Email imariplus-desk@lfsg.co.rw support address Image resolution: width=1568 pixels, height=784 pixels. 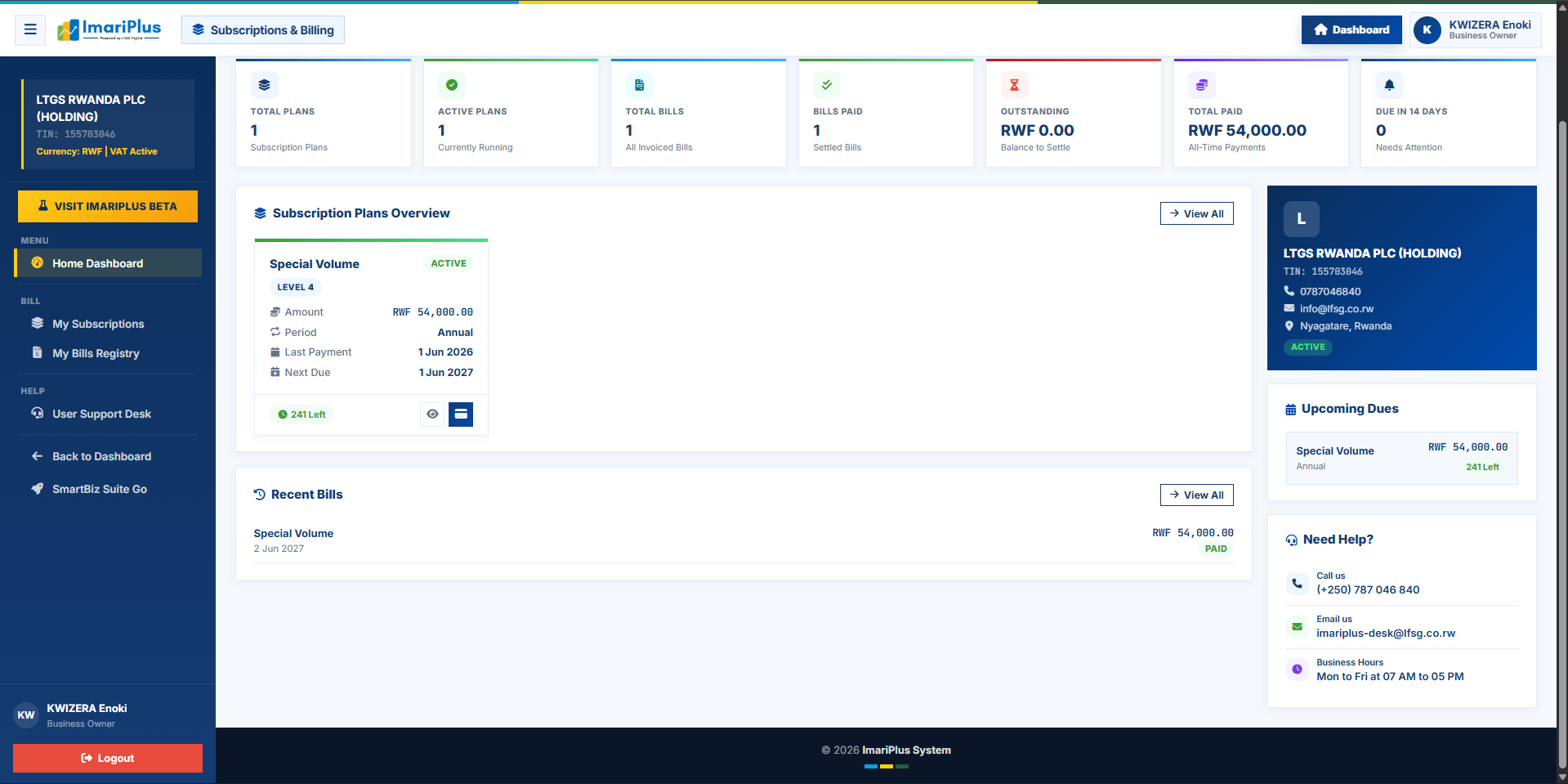(1386, 634)
